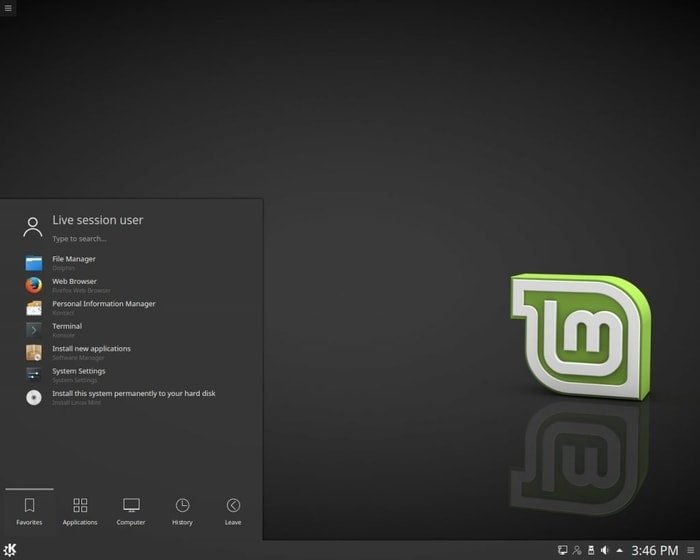Open Kontact Personal Information Manager icon

[34, 308]
